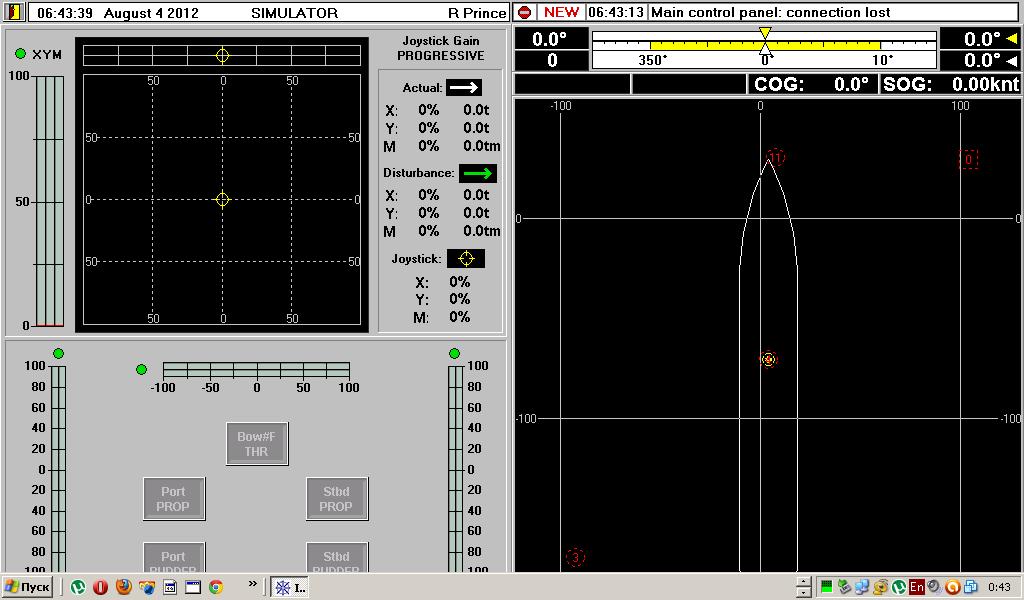Click the uTorrent icon in the system tray
The width and height of the screenshot is (1024, 600).
coord(899,587)
